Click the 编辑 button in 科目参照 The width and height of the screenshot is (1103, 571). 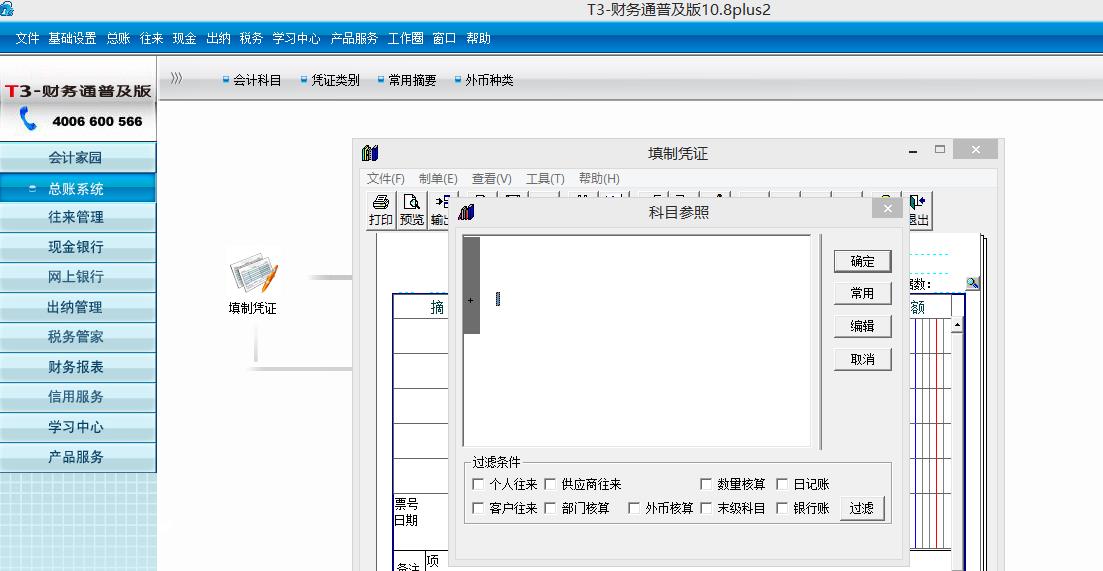coord(862,326)
